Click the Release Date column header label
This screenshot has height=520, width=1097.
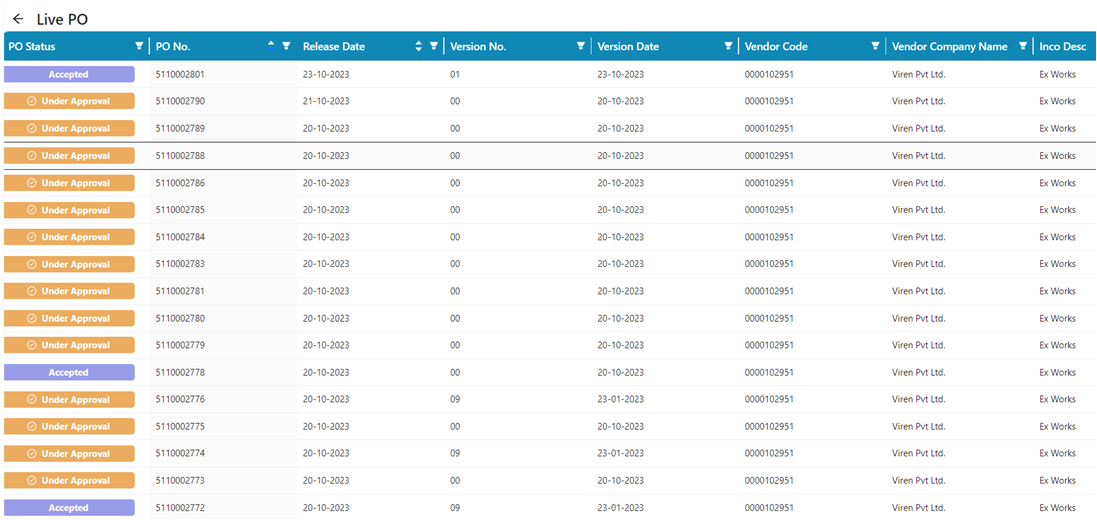click(x=334, y=47)
